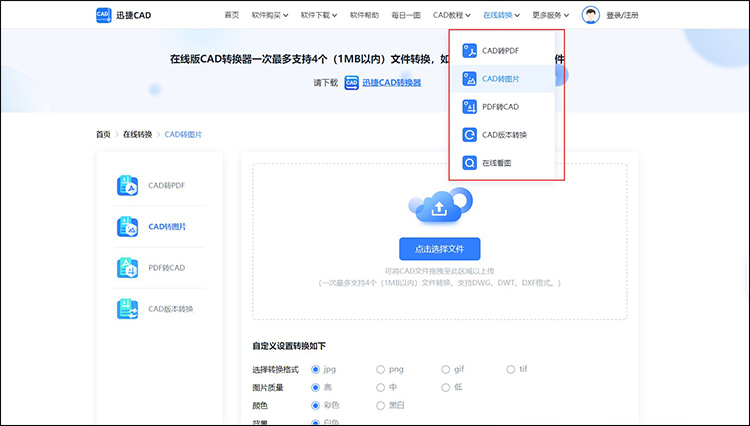Click the PDF转CAD icon in dropdown menu
Viewport: 750px width, 426px height.
[x=469, y=107]
